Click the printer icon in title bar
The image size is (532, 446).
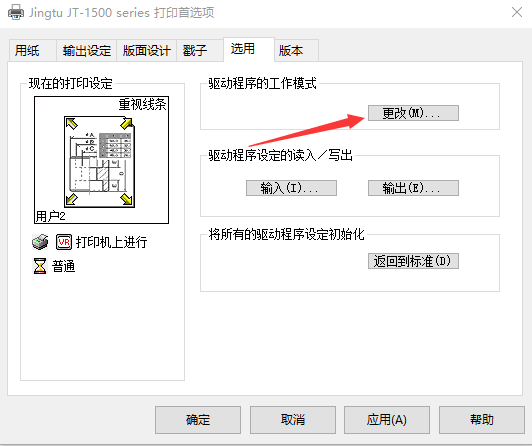16,13
